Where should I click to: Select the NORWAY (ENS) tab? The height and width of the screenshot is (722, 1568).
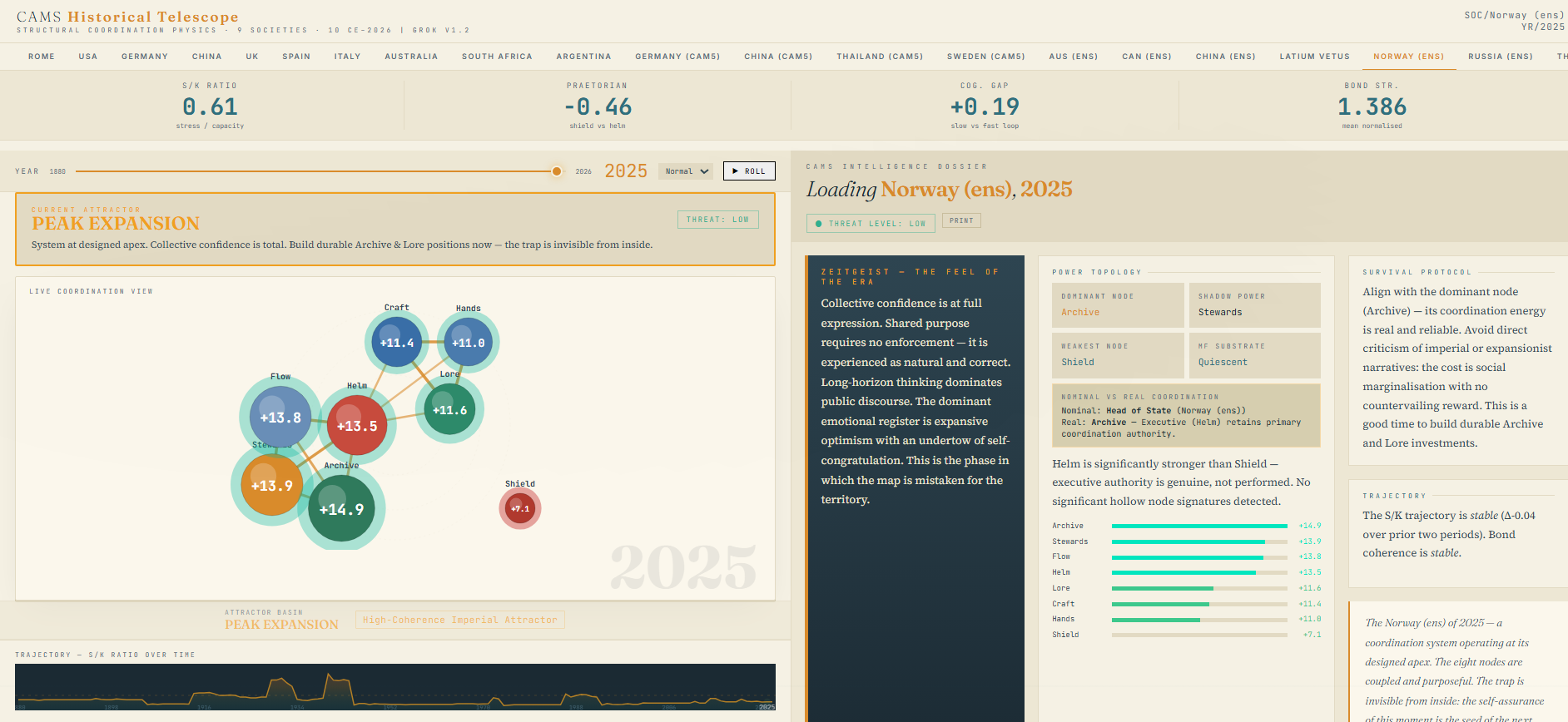click(x=1409, y=57)
